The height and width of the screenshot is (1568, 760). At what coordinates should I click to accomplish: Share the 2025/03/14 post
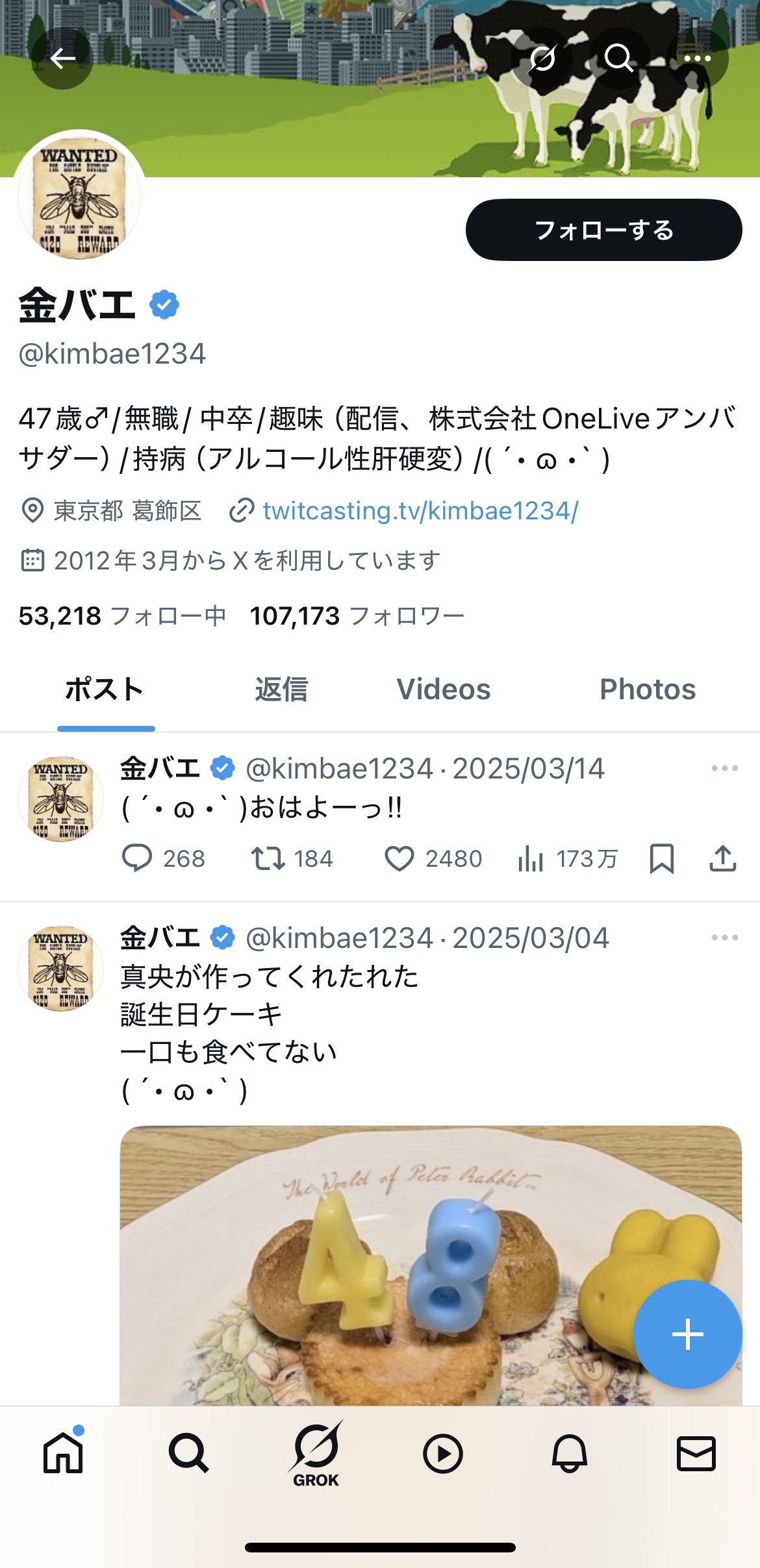point(722,858)
